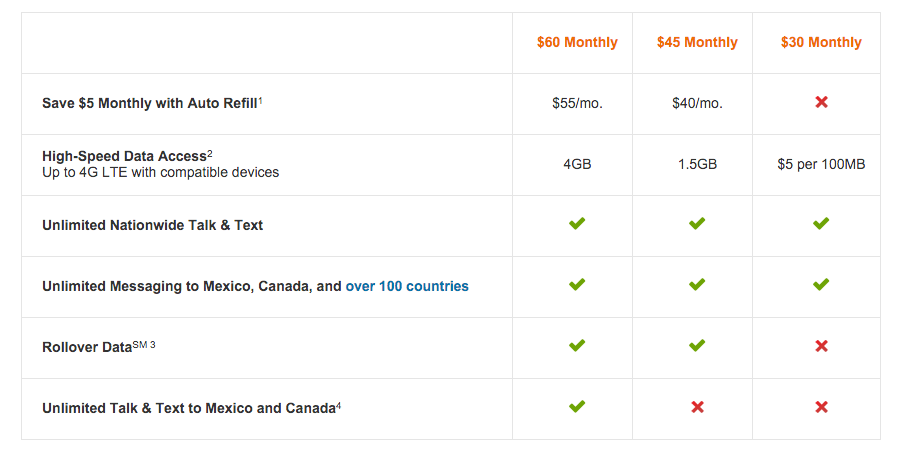899x455 pixels.
Task: Select the $30 Monthly plan header
Action: tap(821, 42)
